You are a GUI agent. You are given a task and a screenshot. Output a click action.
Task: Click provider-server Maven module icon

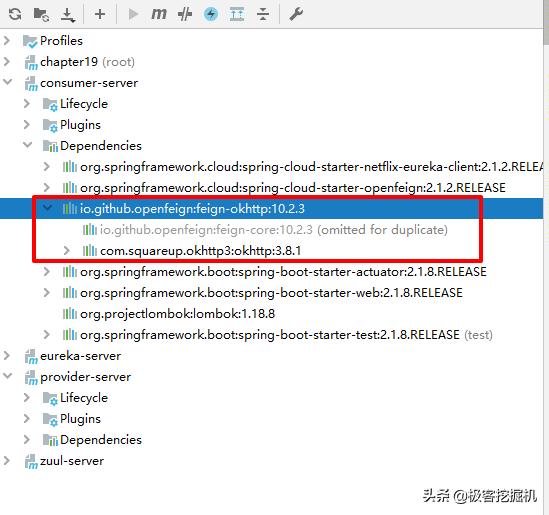coord(31,377)
